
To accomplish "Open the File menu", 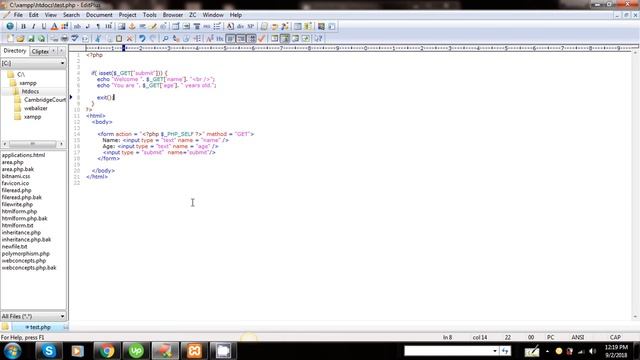I will coord(18,15).
